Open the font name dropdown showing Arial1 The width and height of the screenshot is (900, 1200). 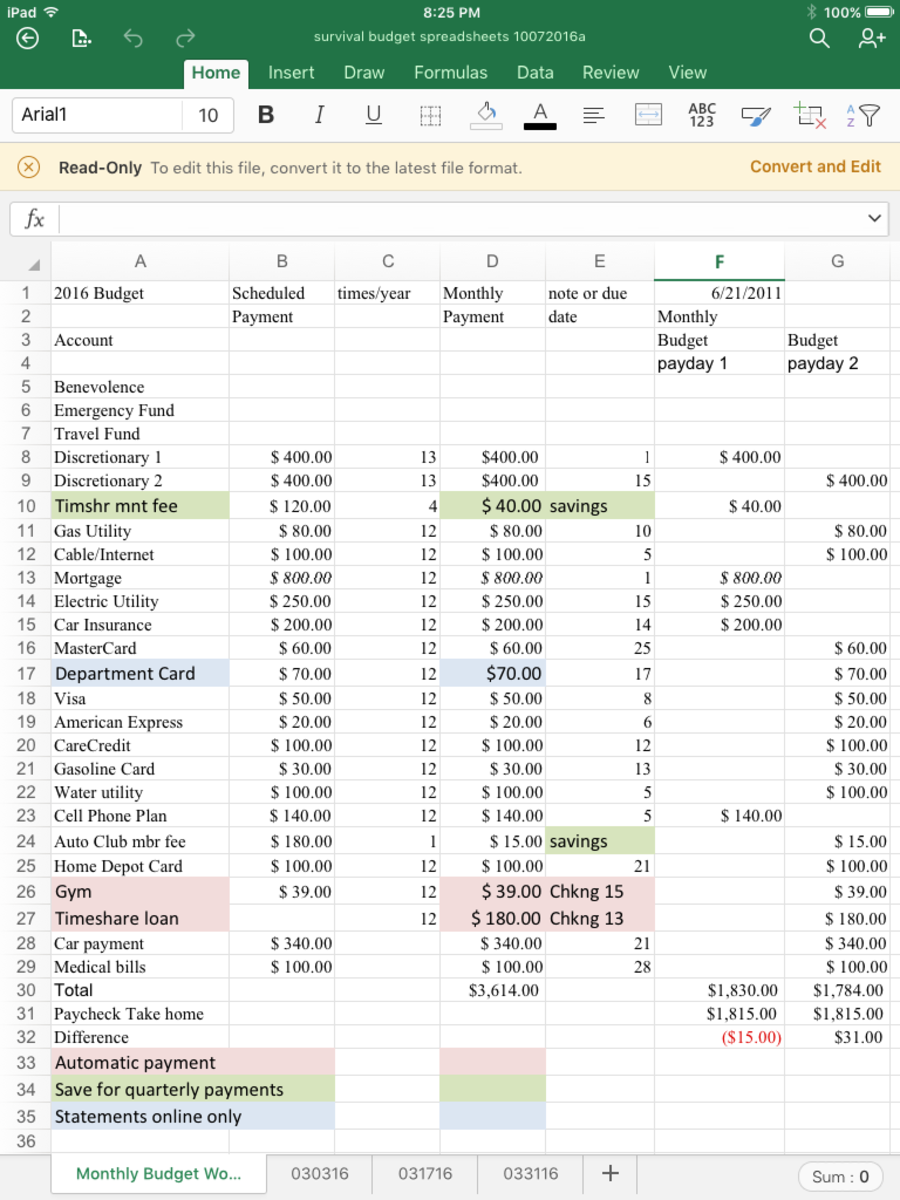coord(95,116)
